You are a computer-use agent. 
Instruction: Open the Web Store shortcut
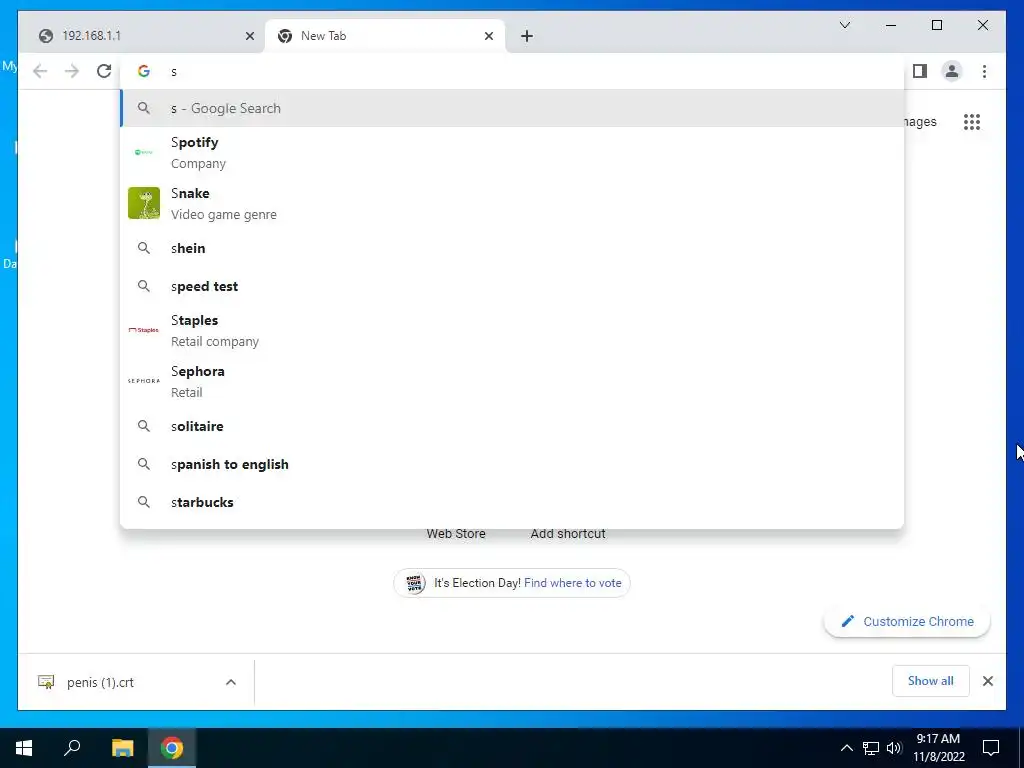(x=456, y=534)
